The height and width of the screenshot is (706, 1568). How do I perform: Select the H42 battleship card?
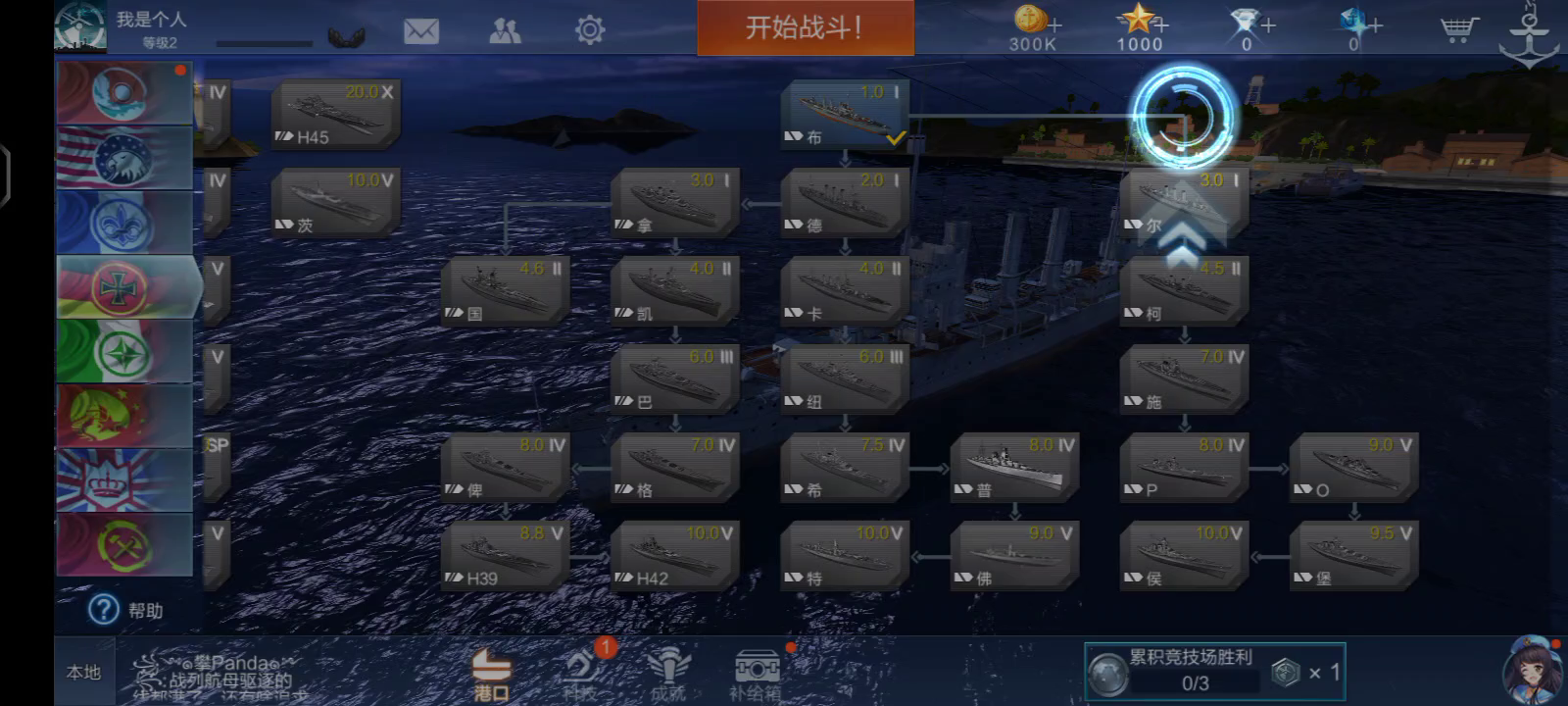[675, 556]
